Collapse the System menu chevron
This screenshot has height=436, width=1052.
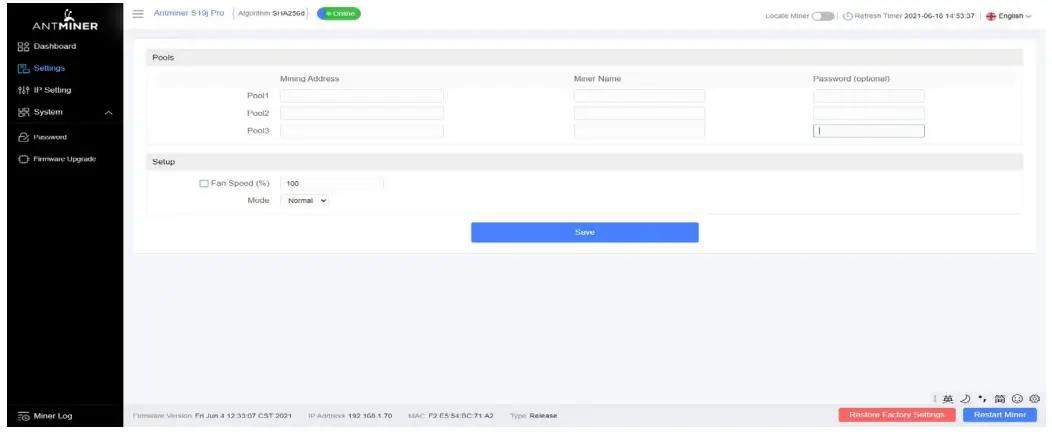[x=109, y=113]
